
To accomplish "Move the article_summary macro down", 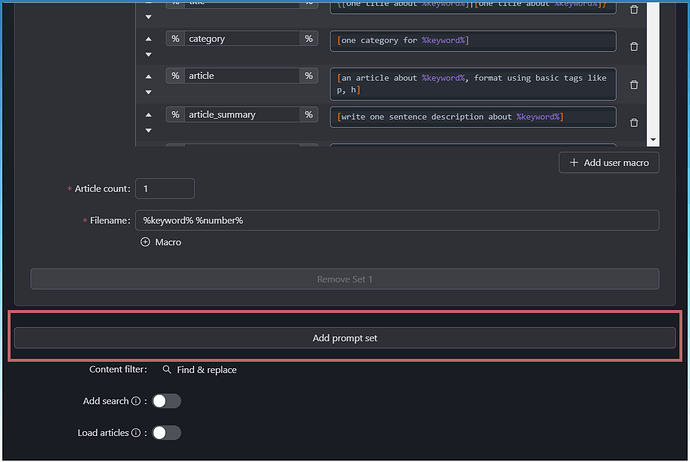I will [x=149, y=130].
